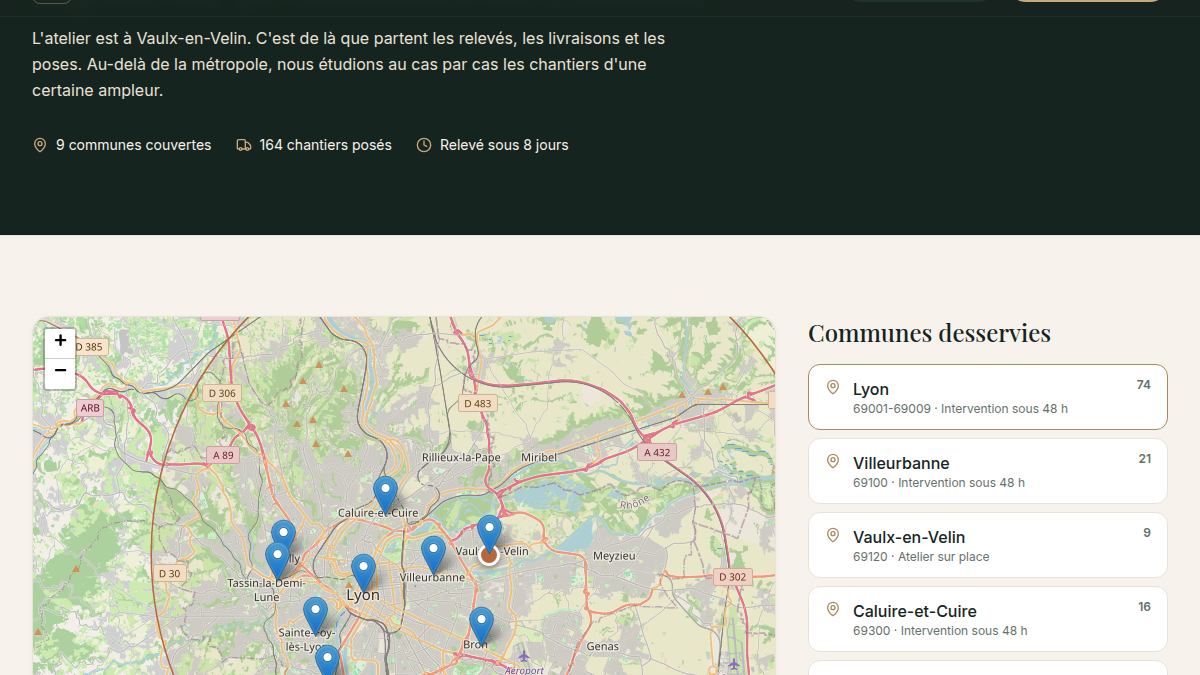Viewport: 1200px width, 675px height.
Task: Click the map pin over Bron
Action: coord(481,626)
